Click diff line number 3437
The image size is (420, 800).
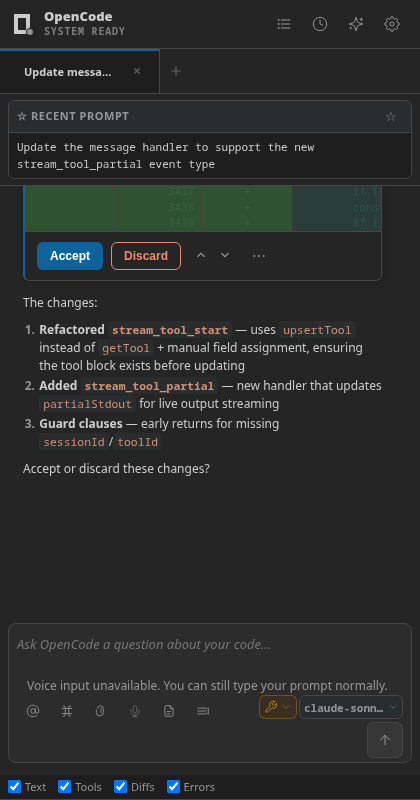pyautogui.click(x=181, y=192)
